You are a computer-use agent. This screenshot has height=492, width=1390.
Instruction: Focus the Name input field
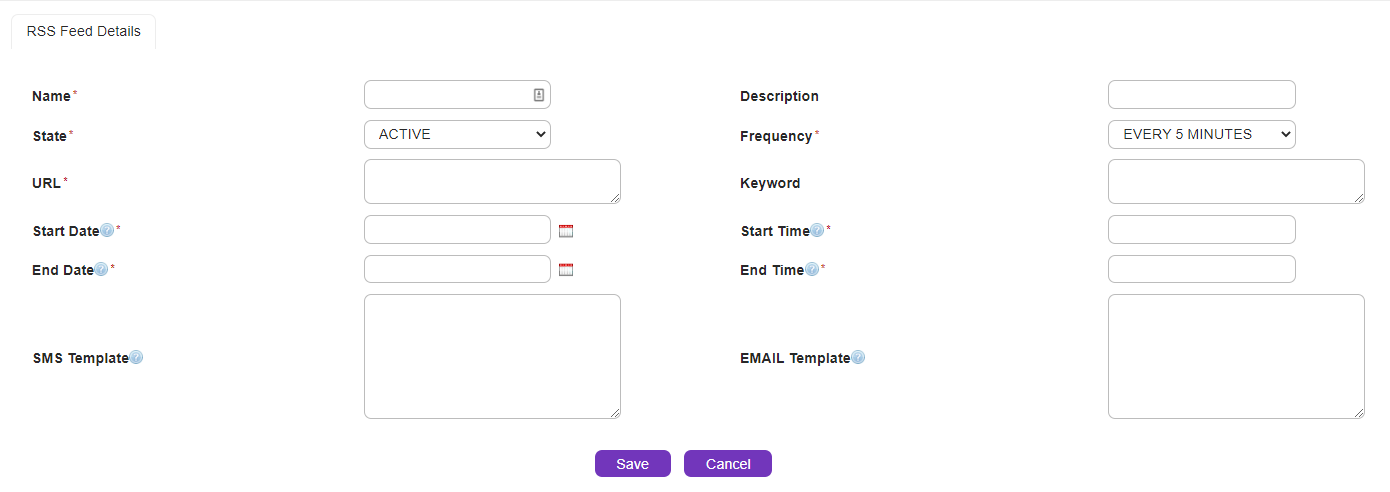447,95
